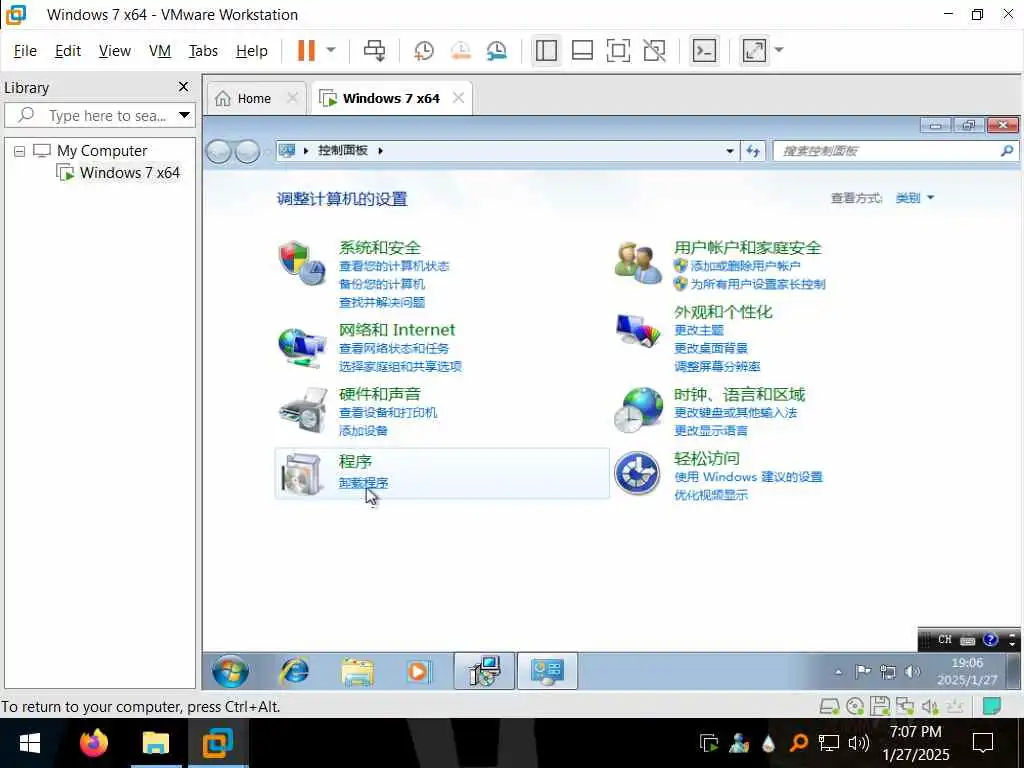Open the library search filter dropdown

click(x=185, y=116)
